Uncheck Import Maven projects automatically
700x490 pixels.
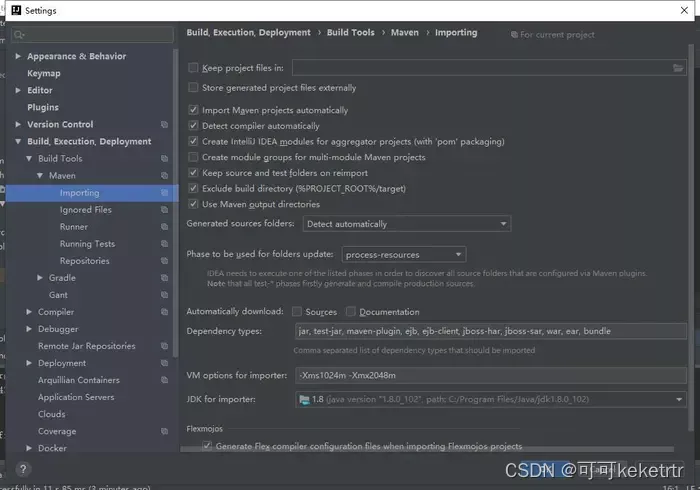click(x=193, y=110)
